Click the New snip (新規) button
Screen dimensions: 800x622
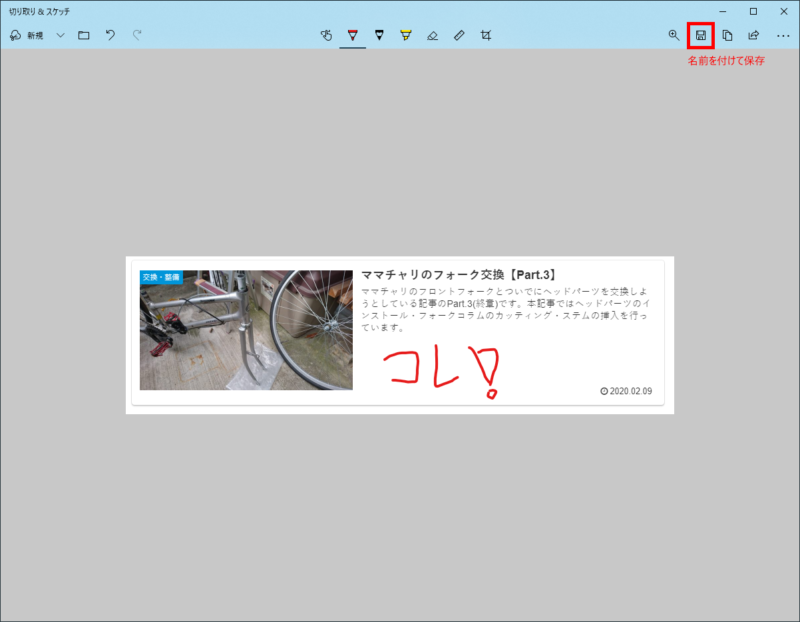point(27,35)
